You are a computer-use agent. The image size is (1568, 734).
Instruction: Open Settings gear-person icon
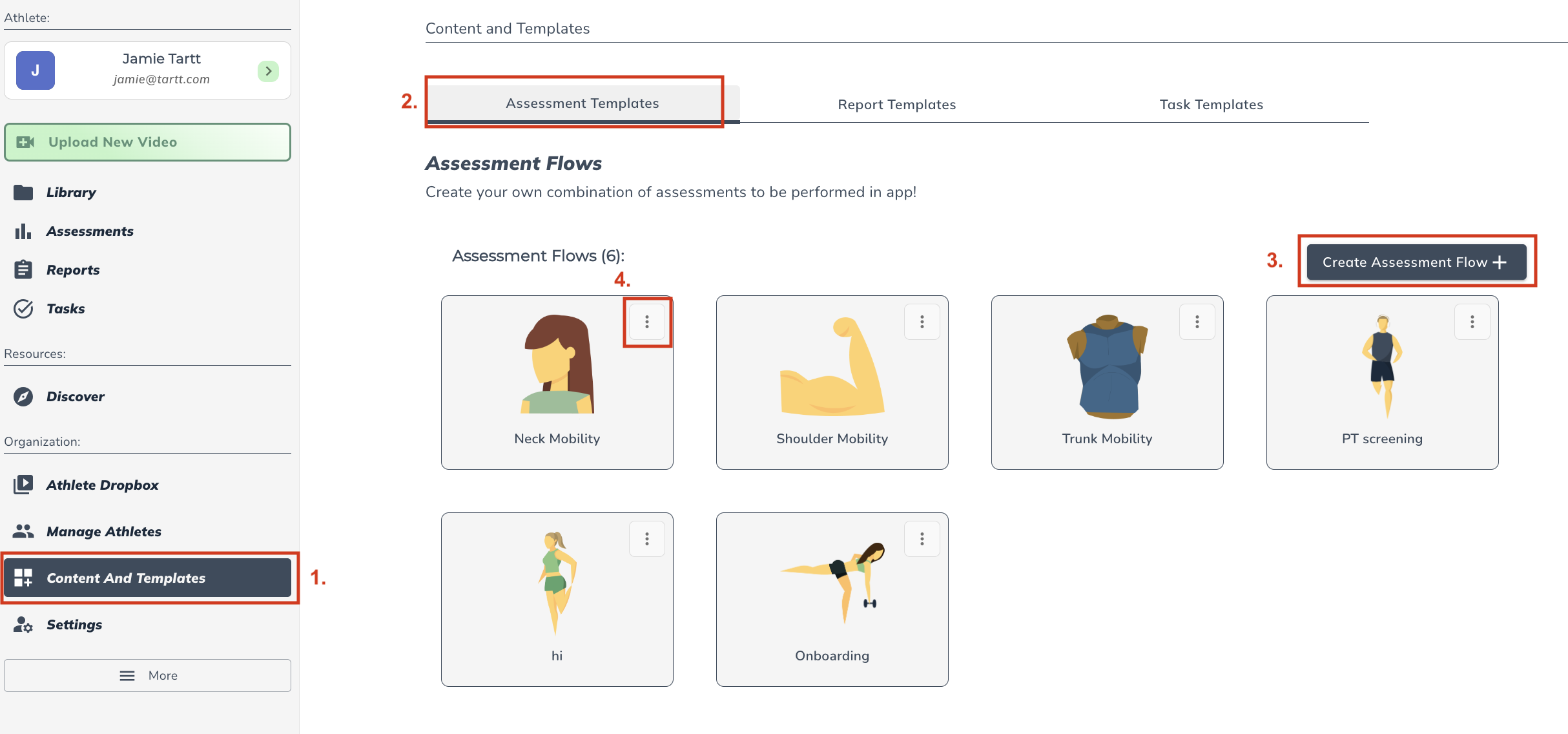(23, 625)
